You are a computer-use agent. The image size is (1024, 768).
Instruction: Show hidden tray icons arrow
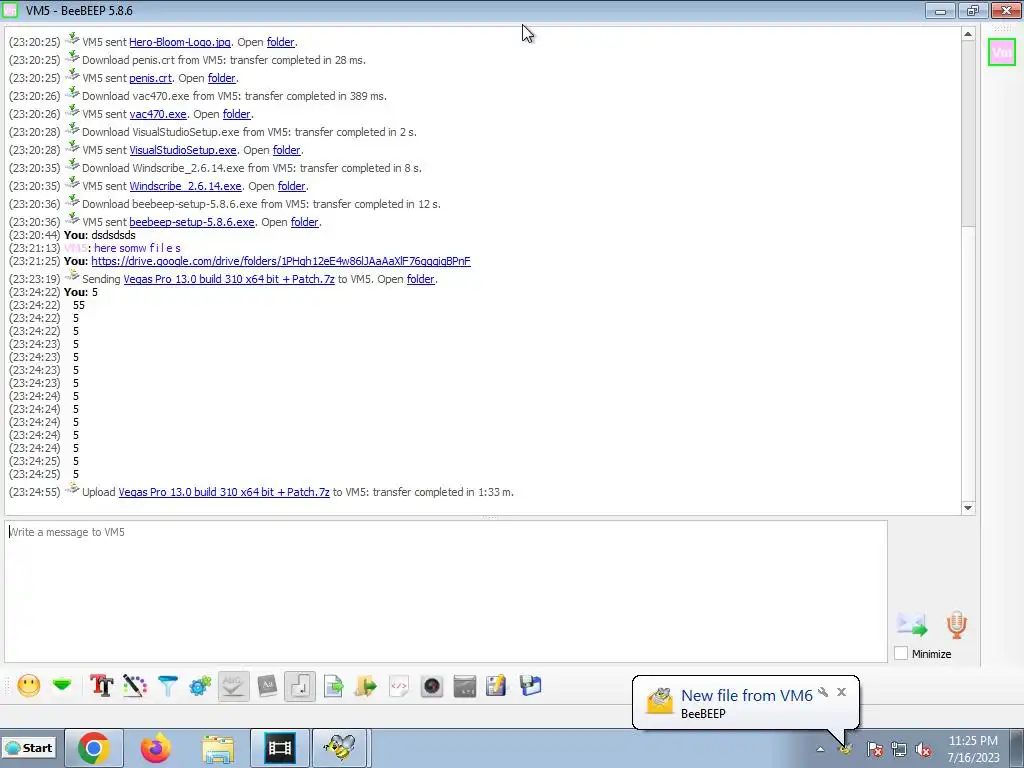click(x=820, y=749)
